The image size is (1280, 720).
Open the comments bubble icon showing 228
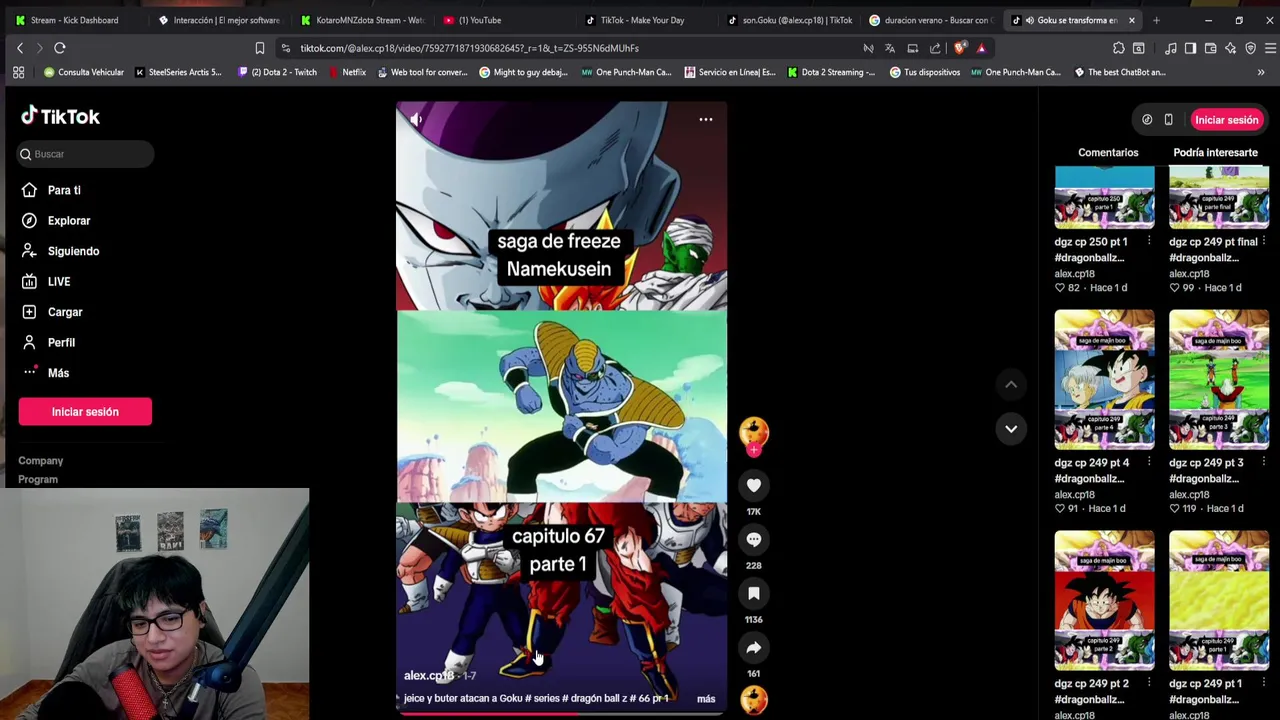pyautogui.click(x=754, y=539)
